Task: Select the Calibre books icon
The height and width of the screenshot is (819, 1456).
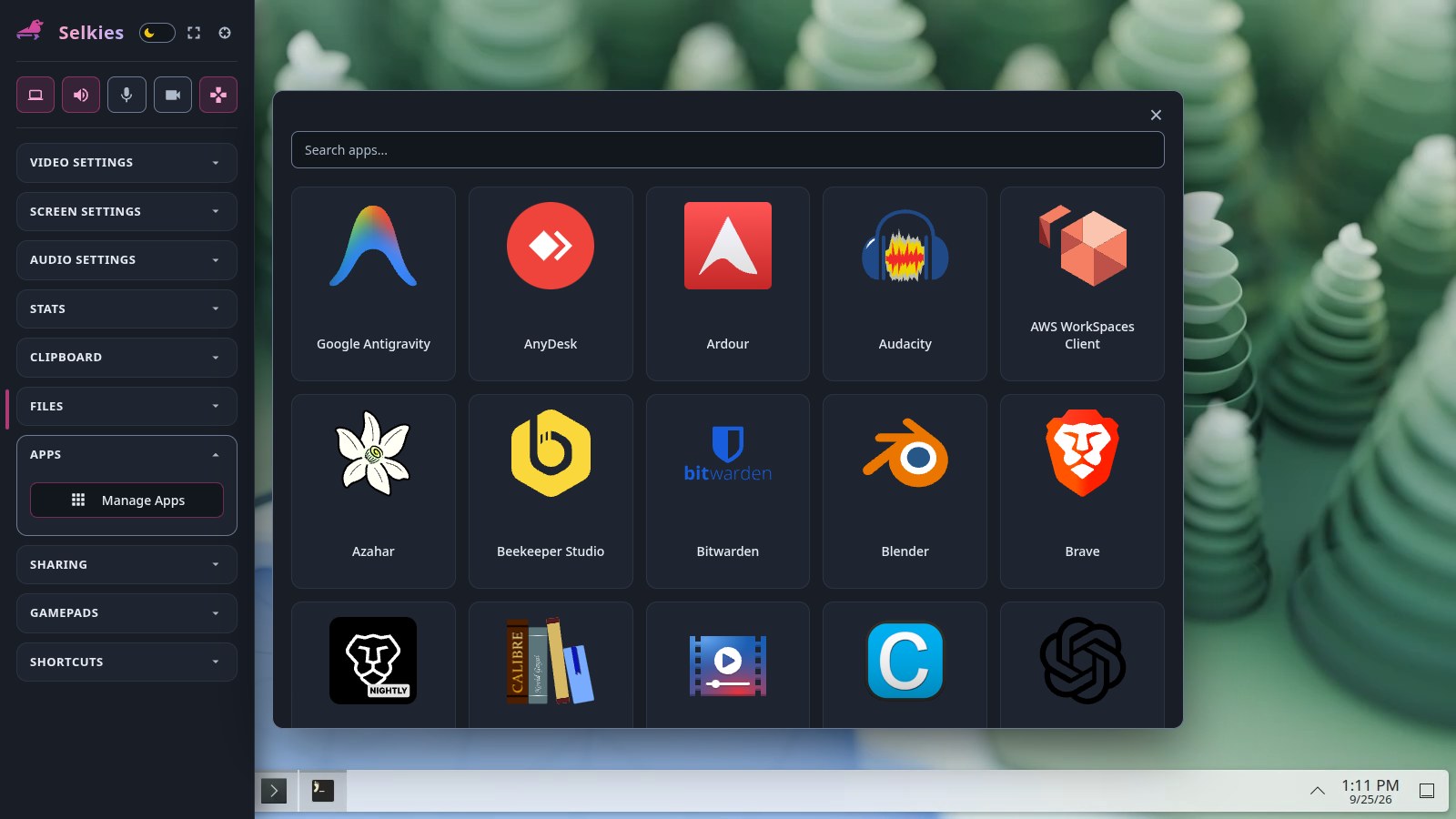Action: 551,661
